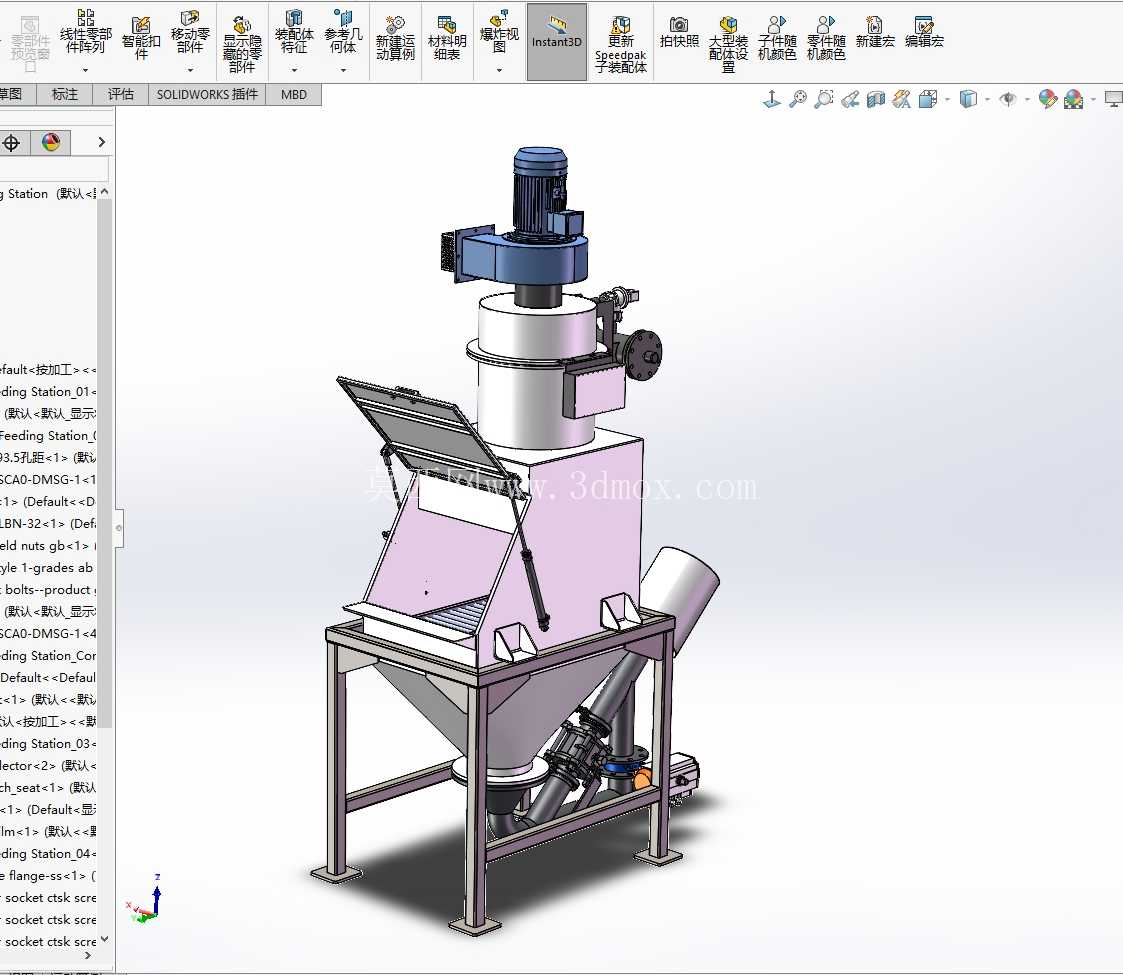The height and width of the screenshot is (975, 1123).
Task: Open Large Assembly Settings (大型装配体设置)
Action: click(x=728, y=44)
